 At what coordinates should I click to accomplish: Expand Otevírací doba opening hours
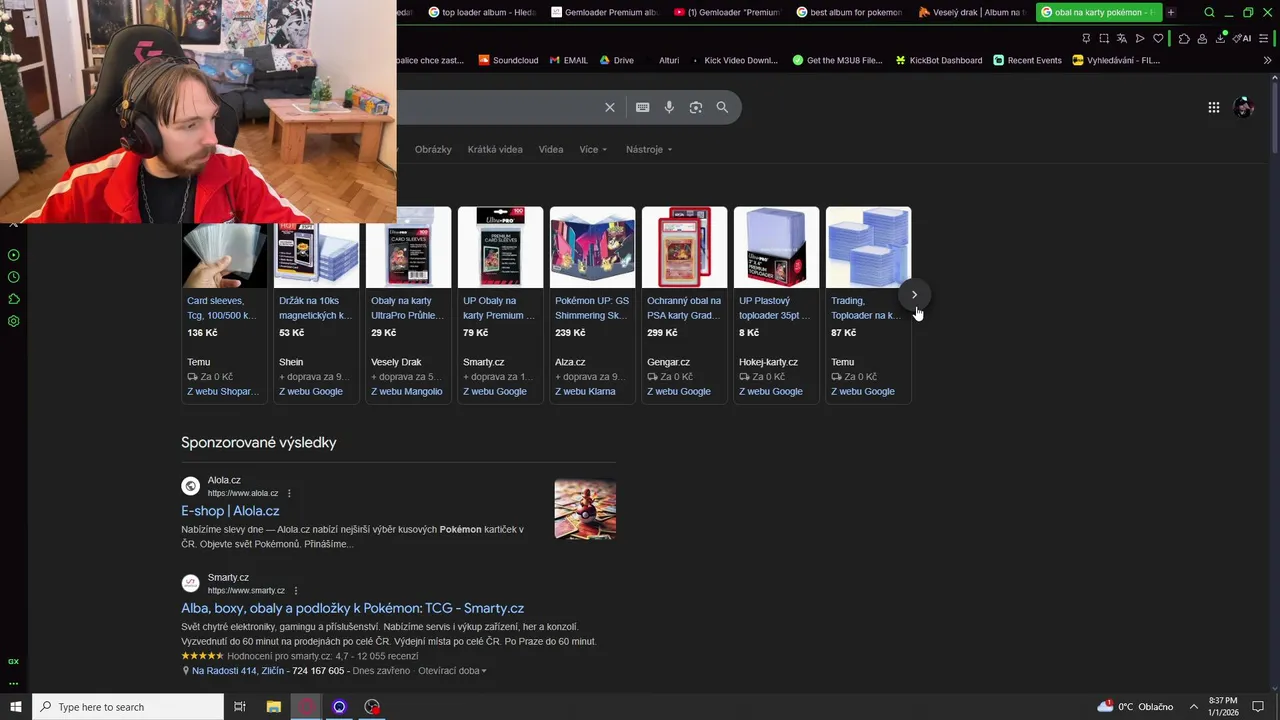pos(452,671)
